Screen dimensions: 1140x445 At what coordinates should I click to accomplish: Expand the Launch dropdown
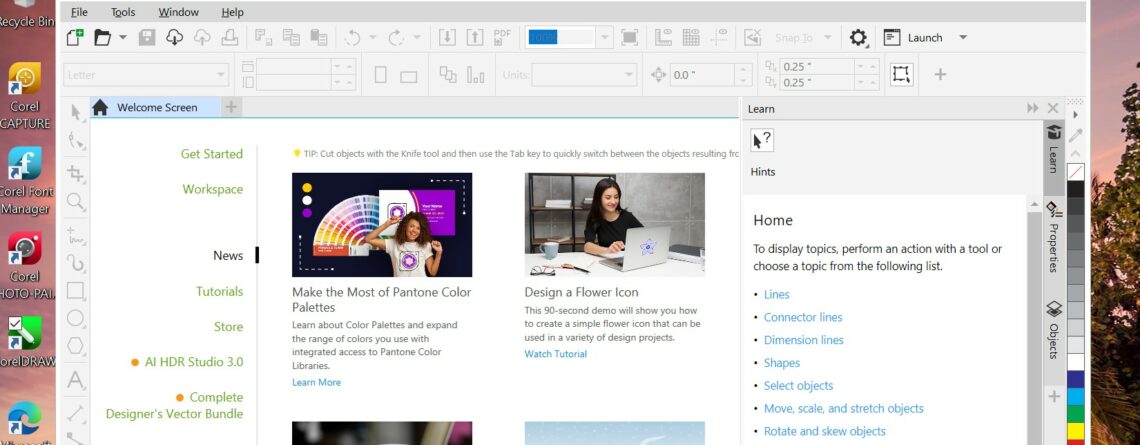coord(962,38)
